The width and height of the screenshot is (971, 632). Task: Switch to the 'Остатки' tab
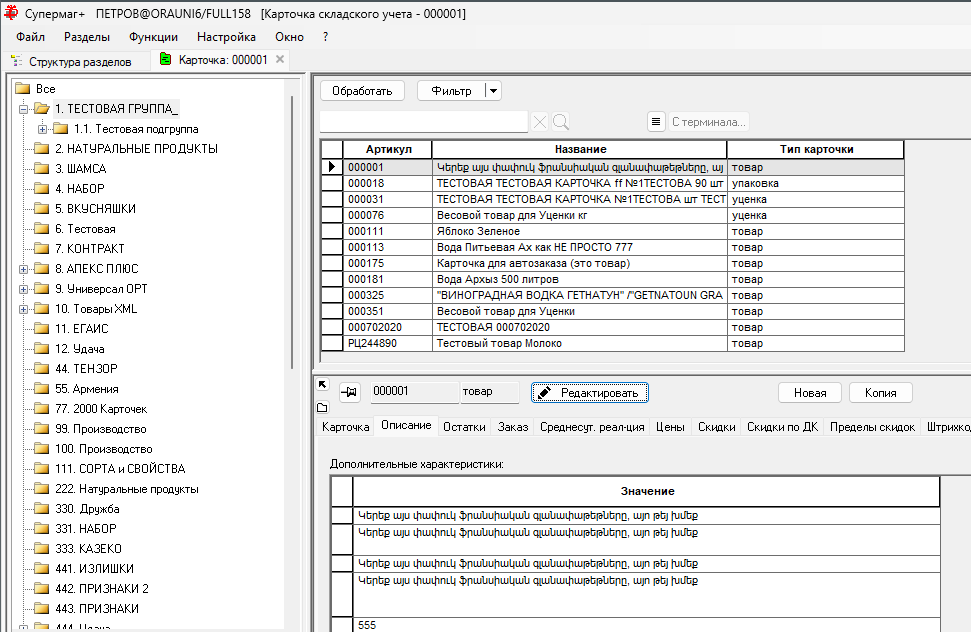[x=464, y=427]
